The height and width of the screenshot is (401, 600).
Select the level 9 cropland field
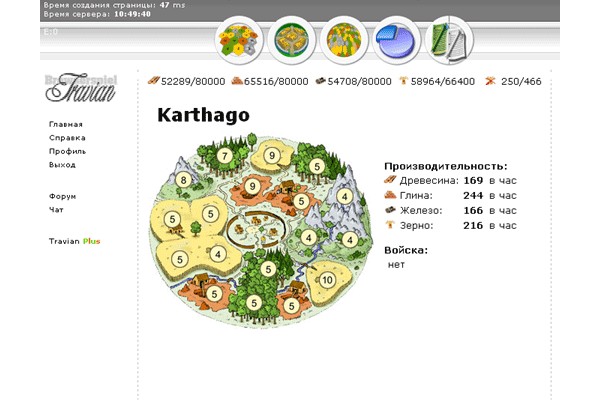pos(272,155)
